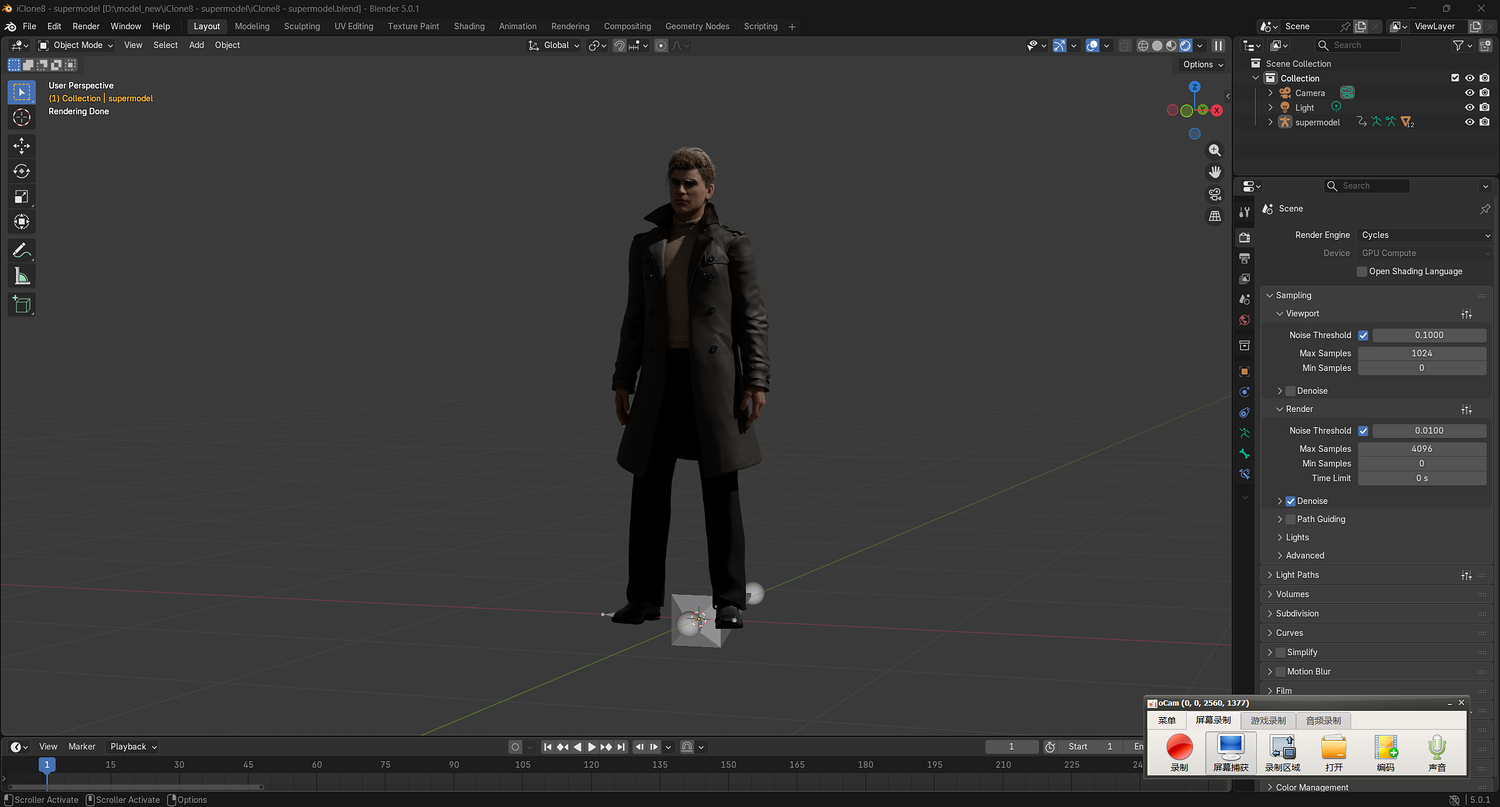The image size is (1500, 807).
Task: Click oCam 屏幕捕获 button
Action: [x=1230, y=752]
